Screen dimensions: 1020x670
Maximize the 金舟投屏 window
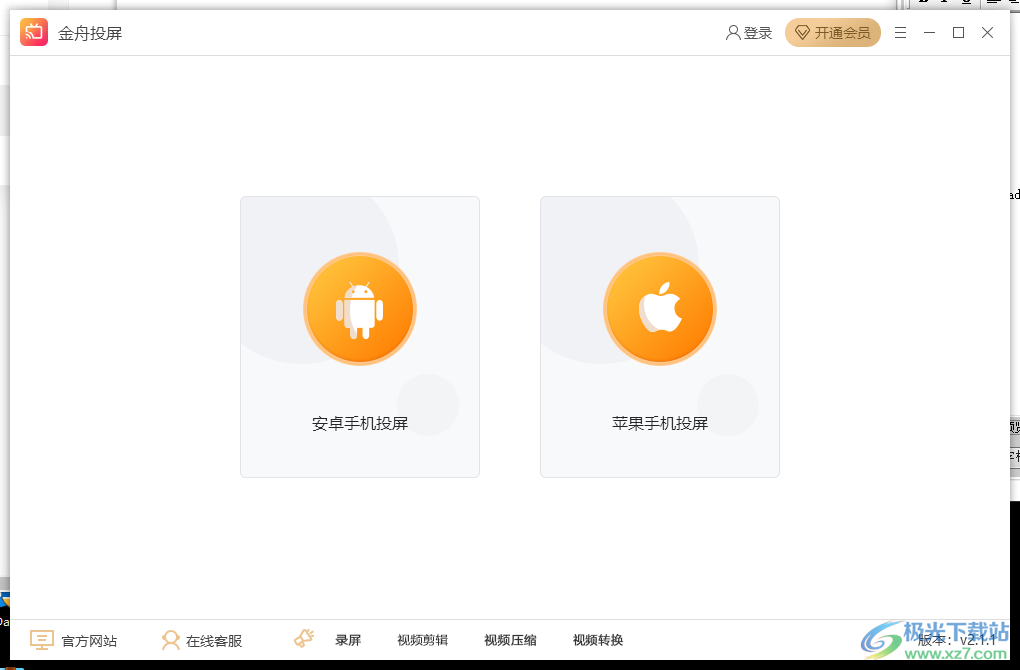coord(958,33)
